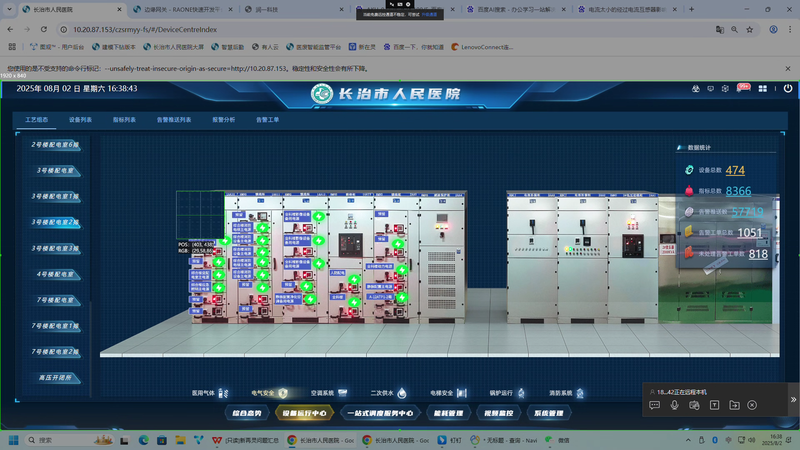800x450 pixels.
Task: Click the header alert bell-like icon
Action: click(695, 89)
